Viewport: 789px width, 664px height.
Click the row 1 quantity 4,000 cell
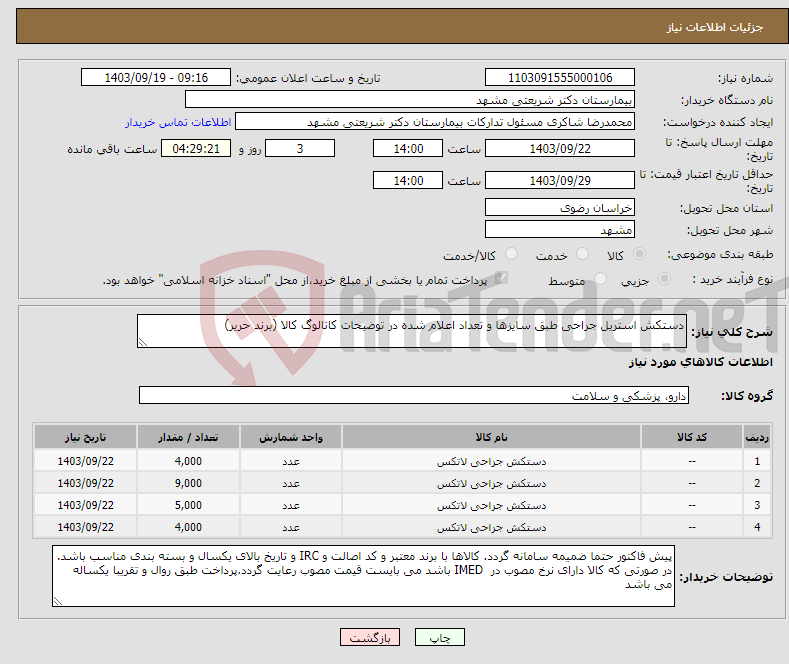tap(188, 461)
